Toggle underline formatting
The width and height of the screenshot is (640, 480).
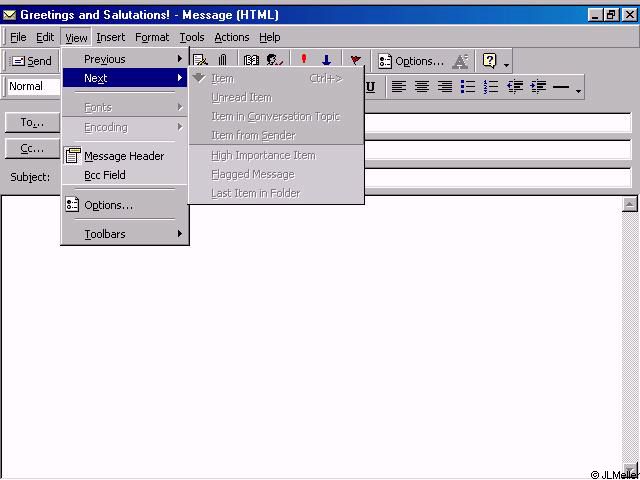[370, 87]
